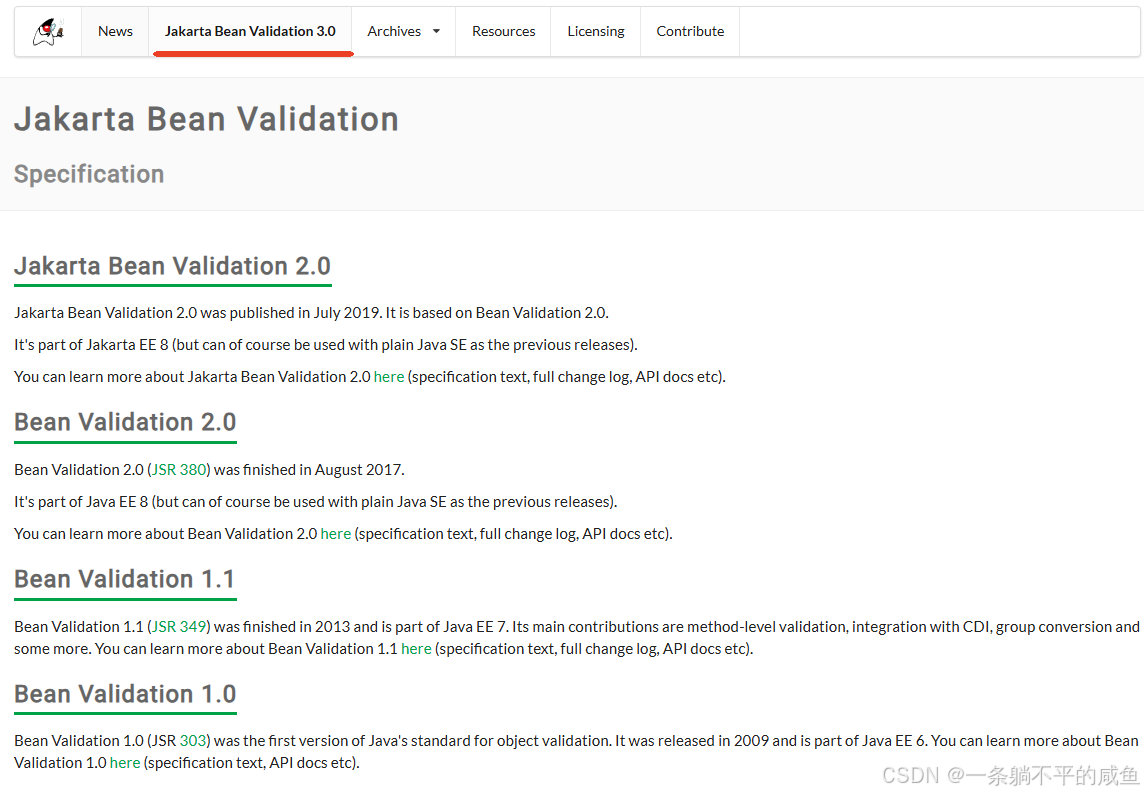Image resolution: width=1144 pixels, height=795 pixels.
Task: Click the main Jakarta Bean Validation page title
Action: (x=206, y=119)
